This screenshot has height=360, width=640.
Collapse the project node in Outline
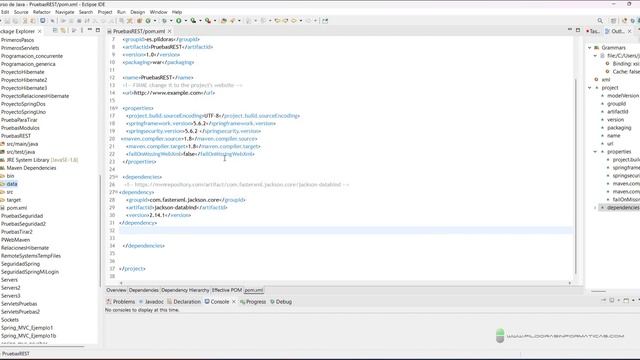[589, 88]
